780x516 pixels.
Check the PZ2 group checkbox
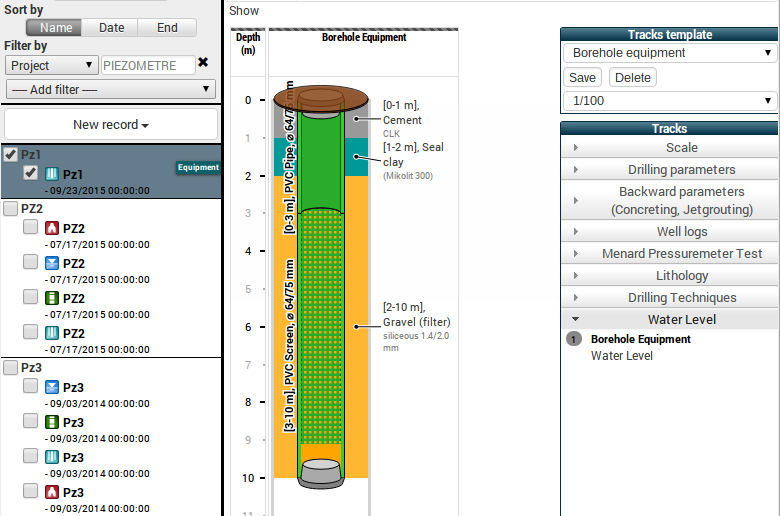(x=11, y=209)
